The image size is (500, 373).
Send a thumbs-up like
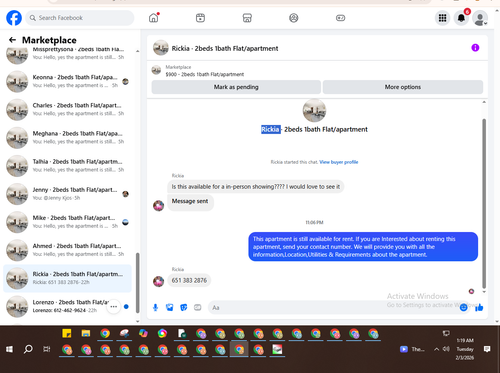click(x=479, y=307)
